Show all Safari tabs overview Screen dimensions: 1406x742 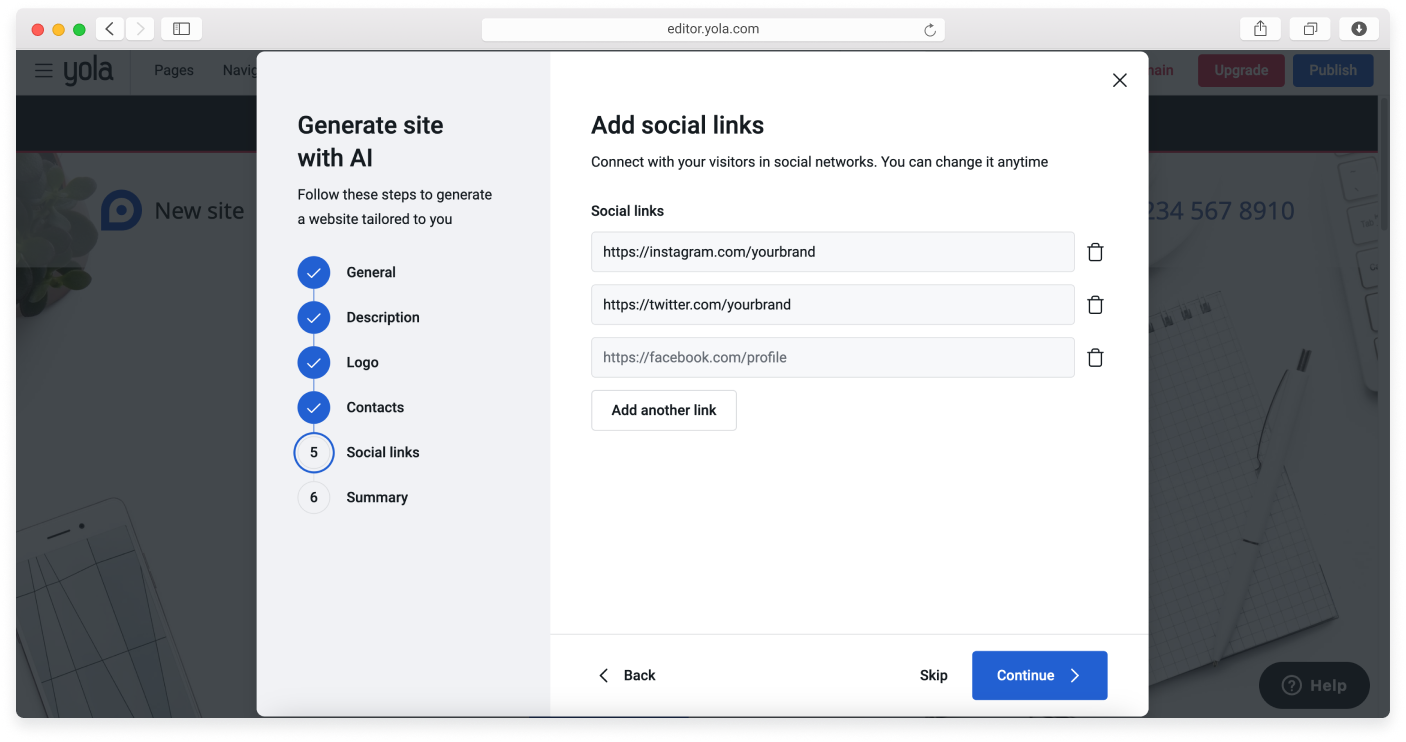coord(1309,29)
